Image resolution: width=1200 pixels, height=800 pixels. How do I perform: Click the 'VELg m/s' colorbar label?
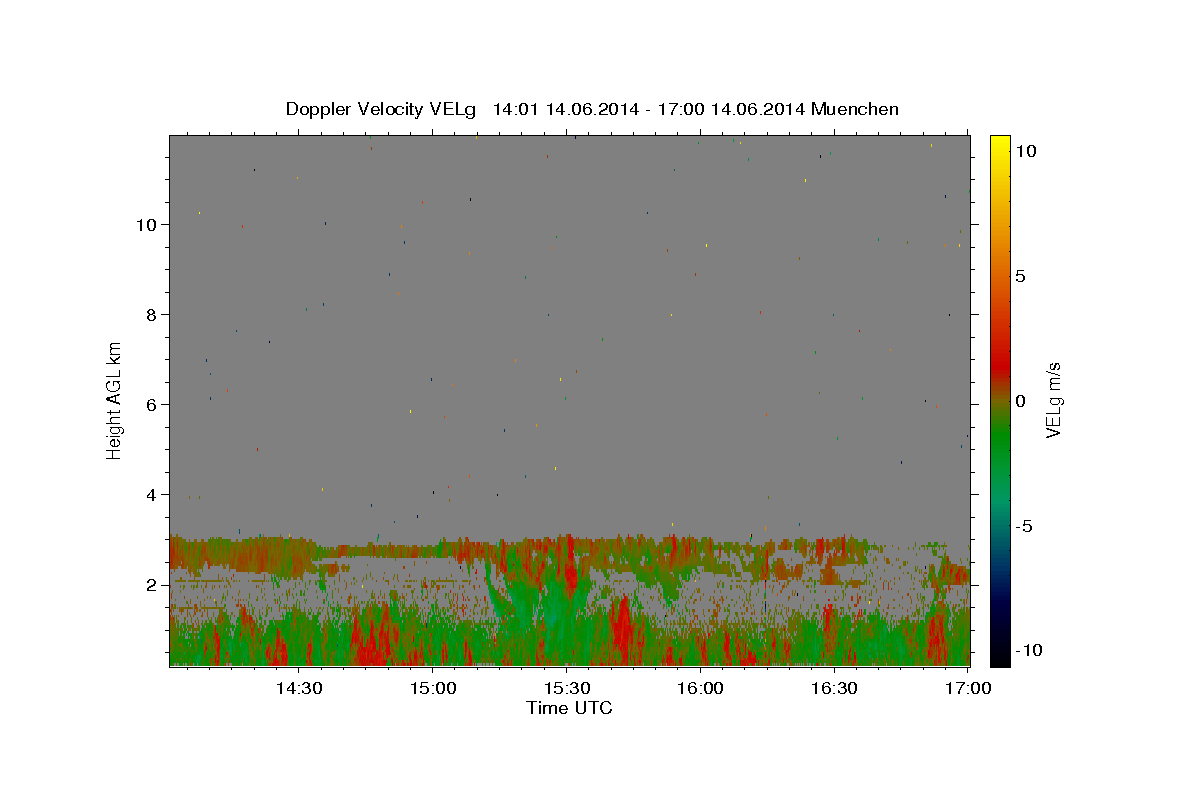coord(1053,399)
